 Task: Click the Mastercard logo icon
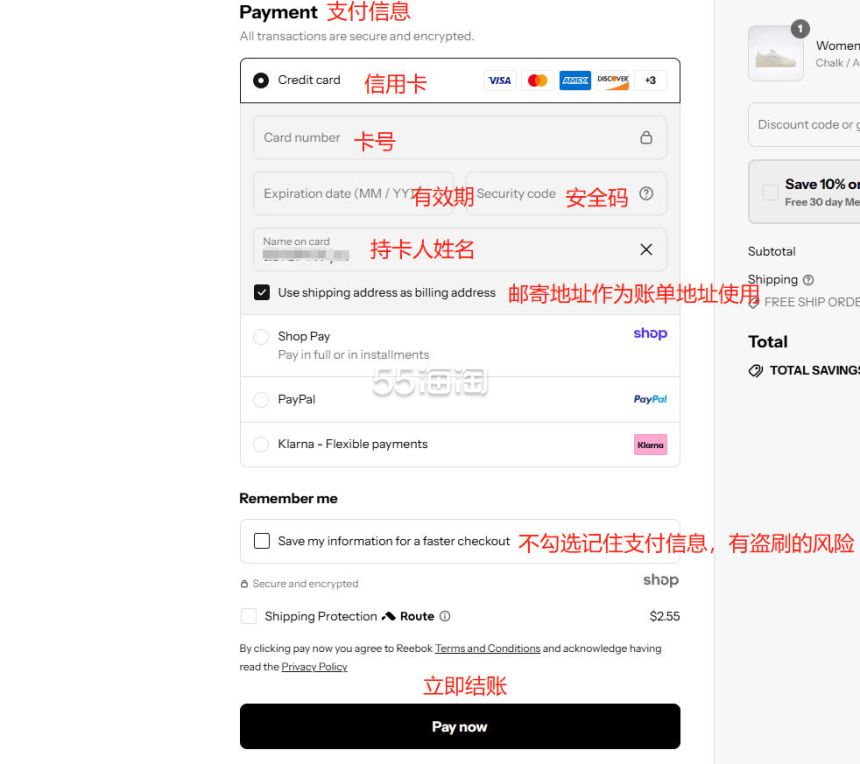538,81
